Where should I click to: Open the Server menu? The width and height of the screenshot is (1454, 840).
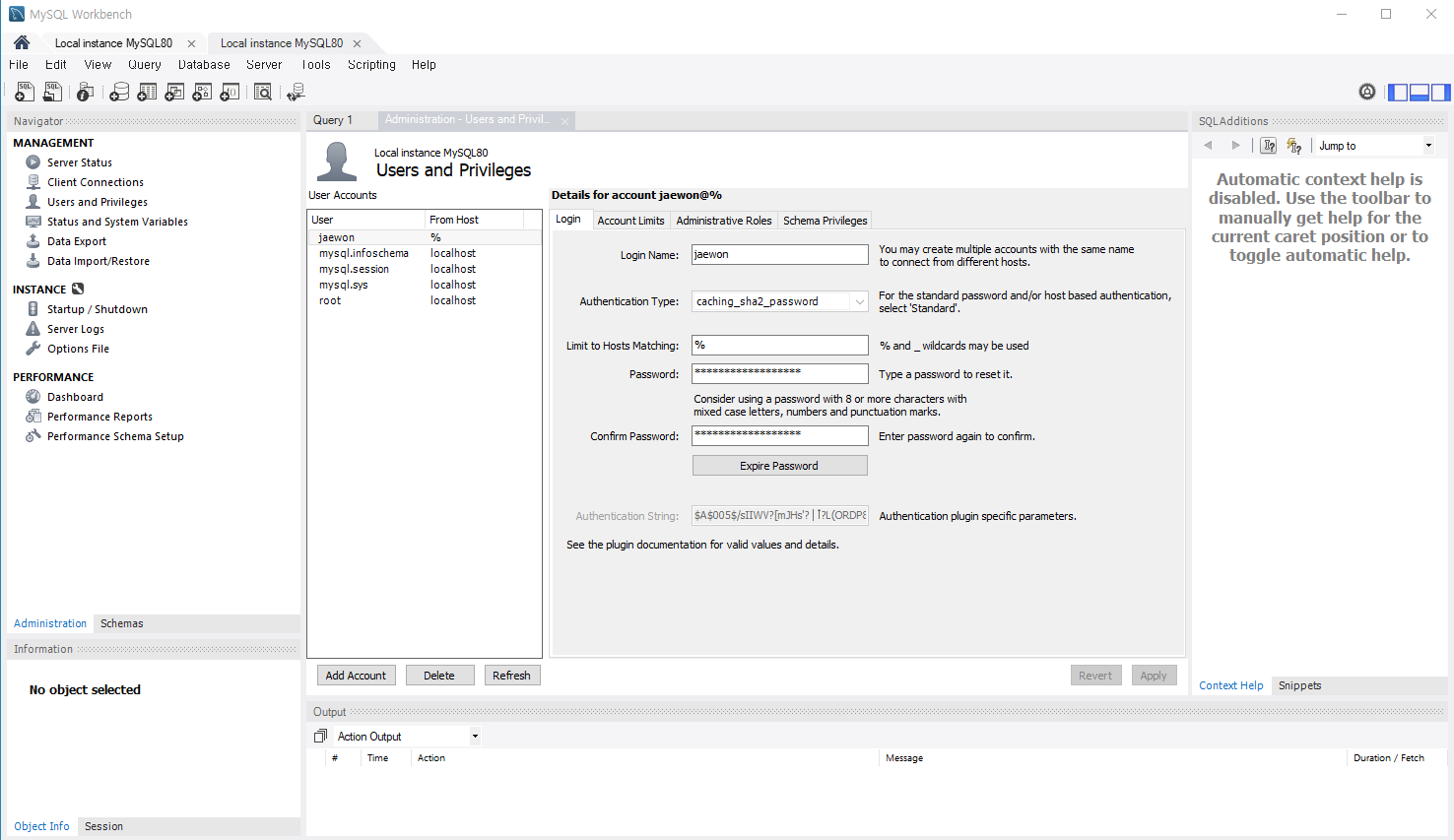pos(264,65)
